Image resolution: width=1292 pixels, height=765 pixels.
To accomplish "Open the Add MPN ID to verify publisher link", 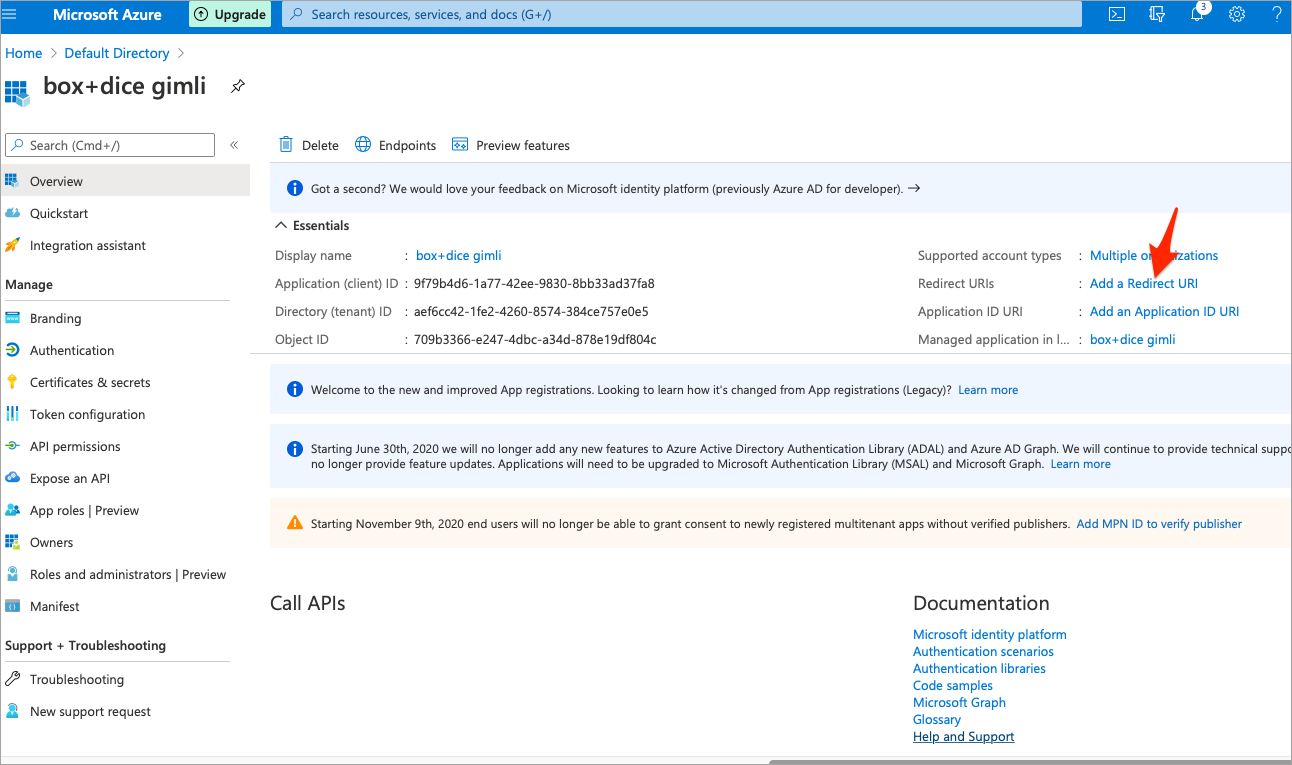I will coord(1159,524).
